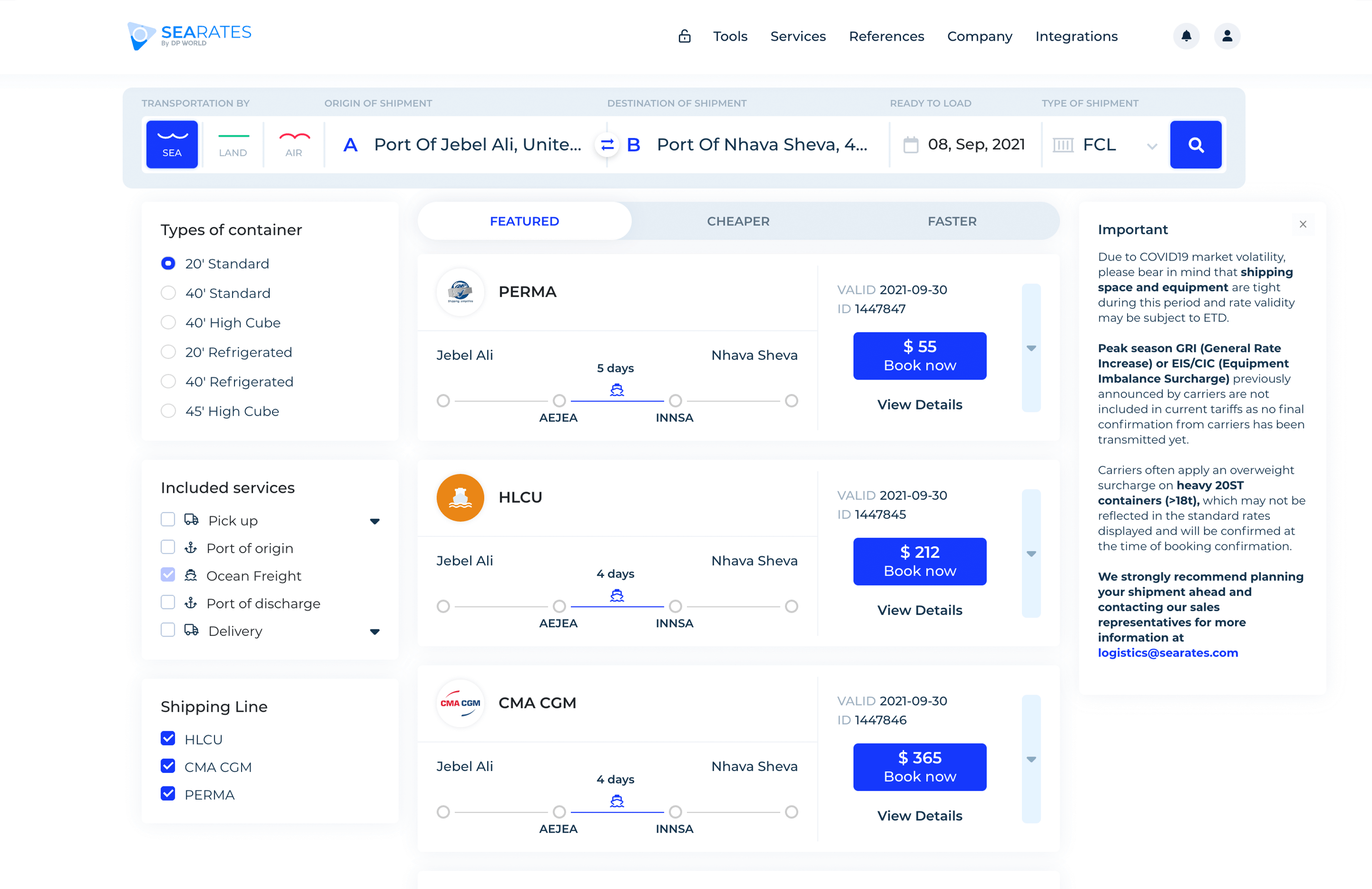Select AIR transportation mode

(x=294, y=144)
